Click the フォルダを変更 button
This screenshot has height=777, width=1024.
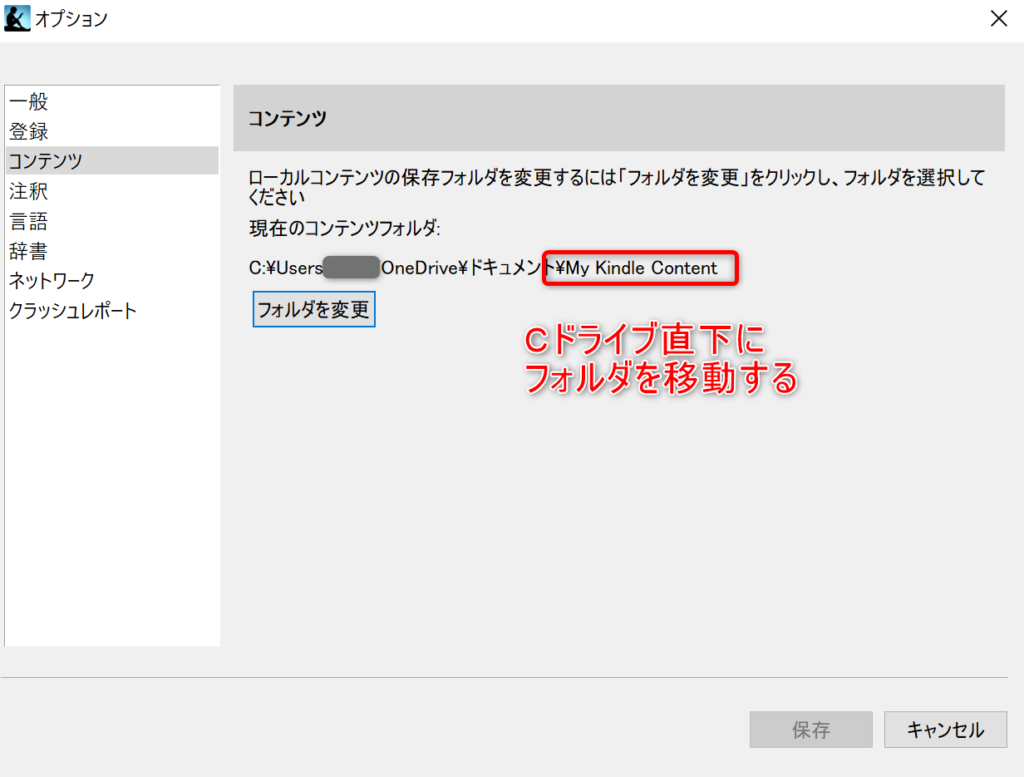click(x=313, y=309)
